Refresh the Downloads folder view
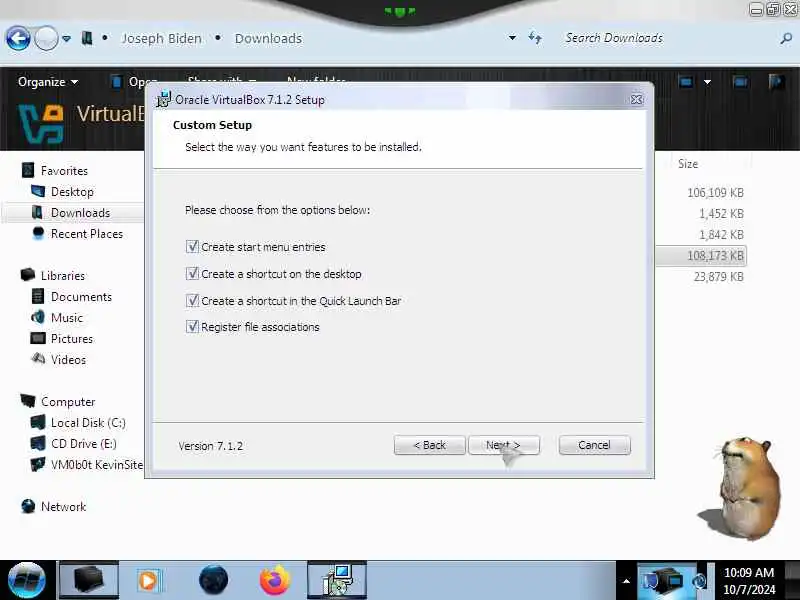 [535, 38]
